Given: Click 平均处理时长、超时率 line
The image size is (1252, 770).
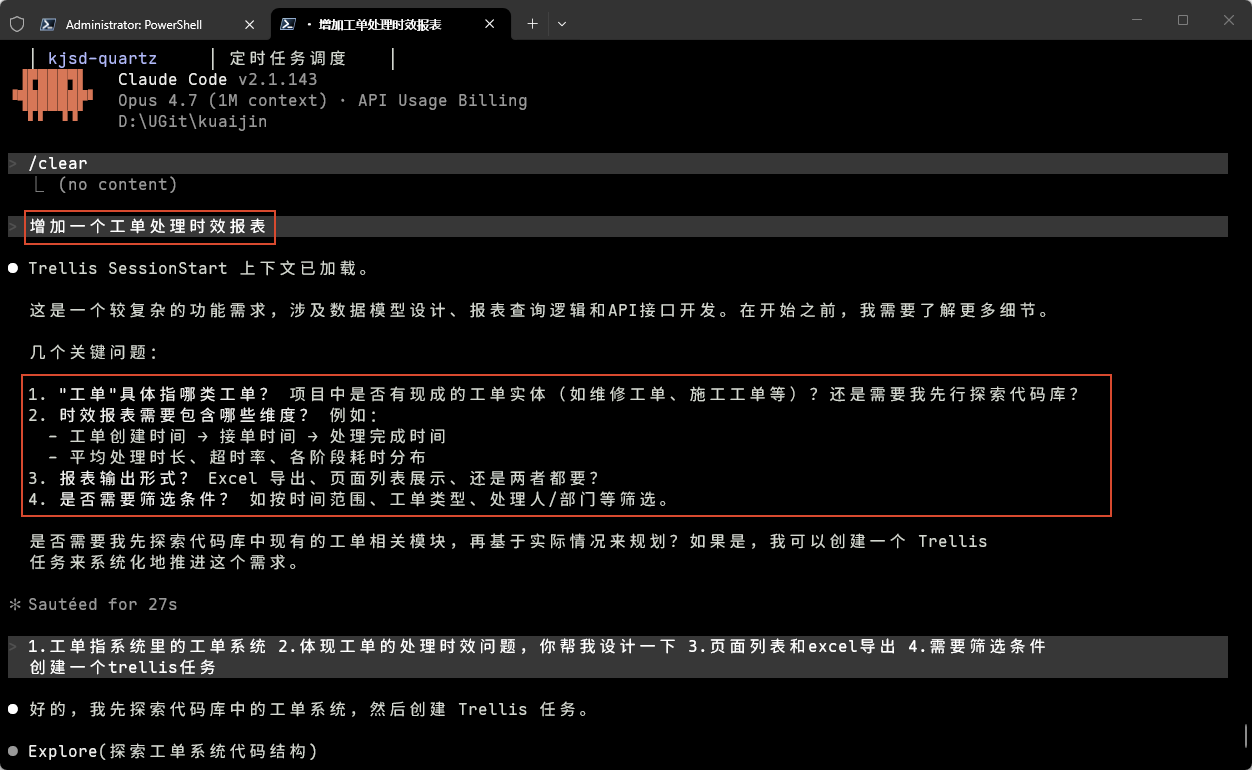Looking at the screenshot, I should (x=237, y=458).
